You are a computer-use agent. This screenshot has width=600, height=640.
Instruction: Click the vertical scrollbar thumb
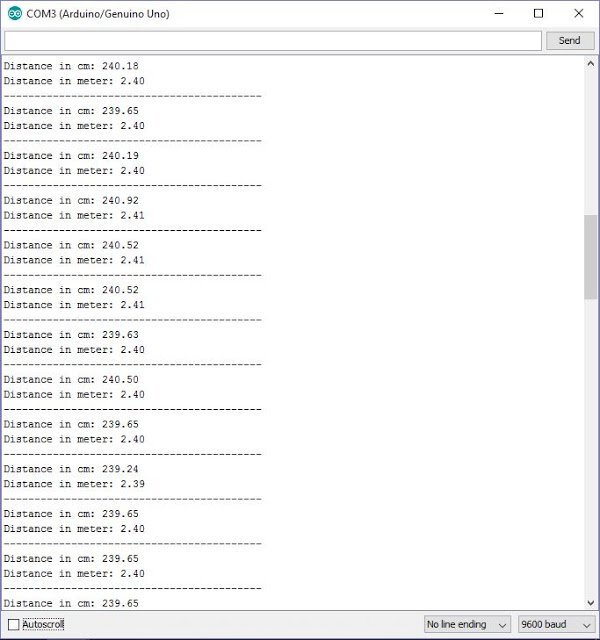590,257
